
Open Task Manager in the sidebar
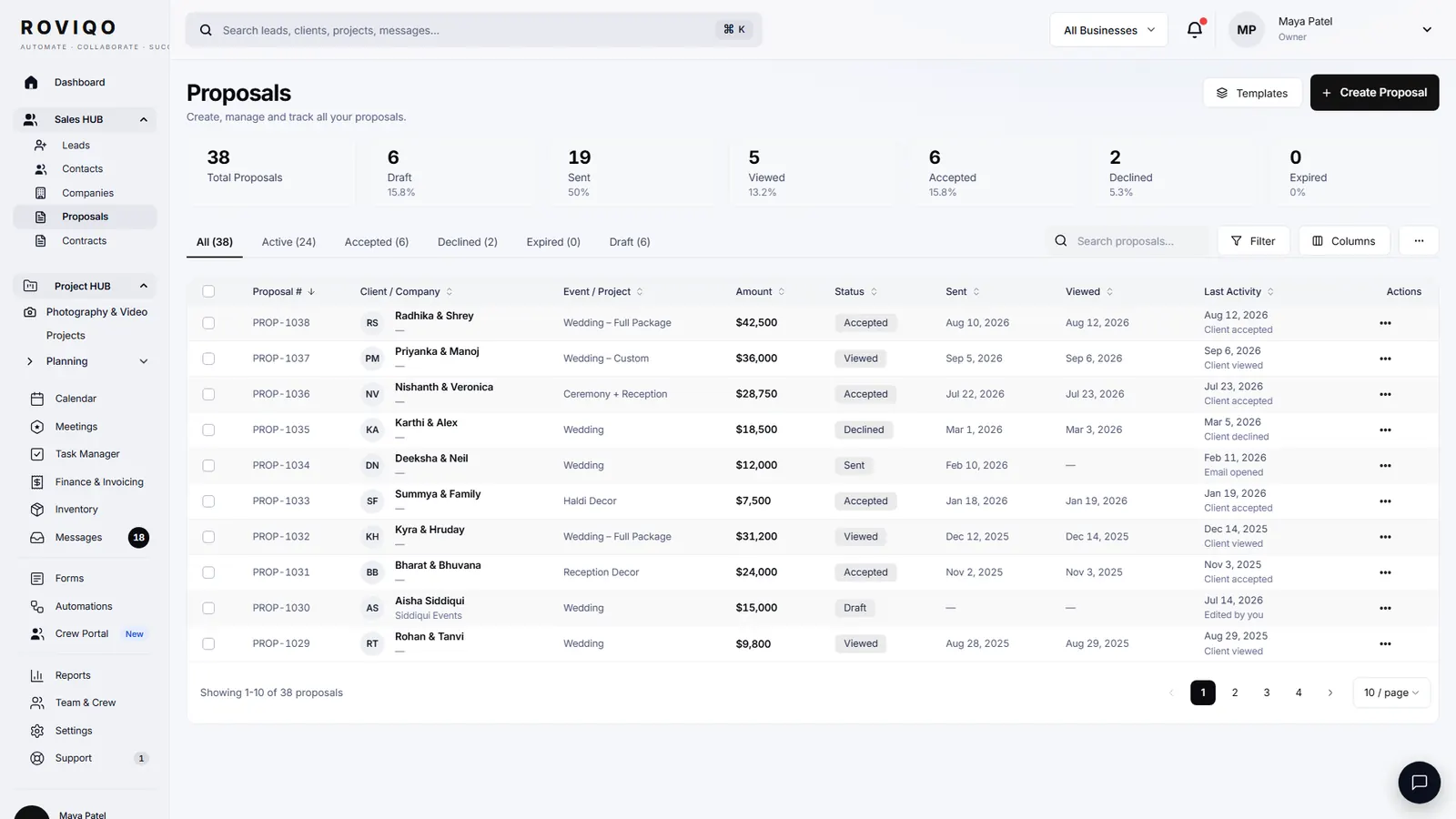point(87,454)
